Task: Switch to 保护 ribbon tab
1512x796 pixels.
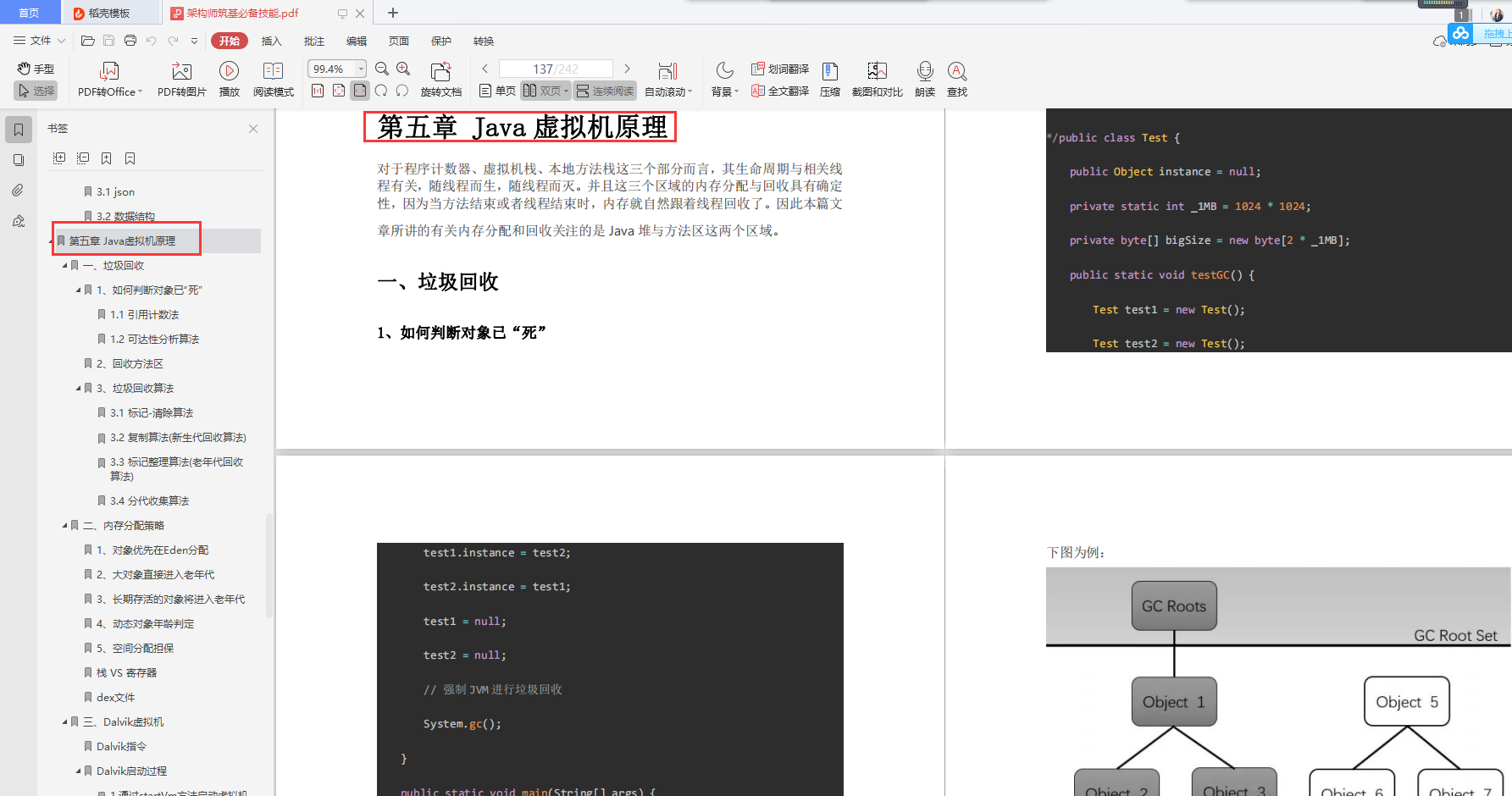Action: [x=440, y=41]
